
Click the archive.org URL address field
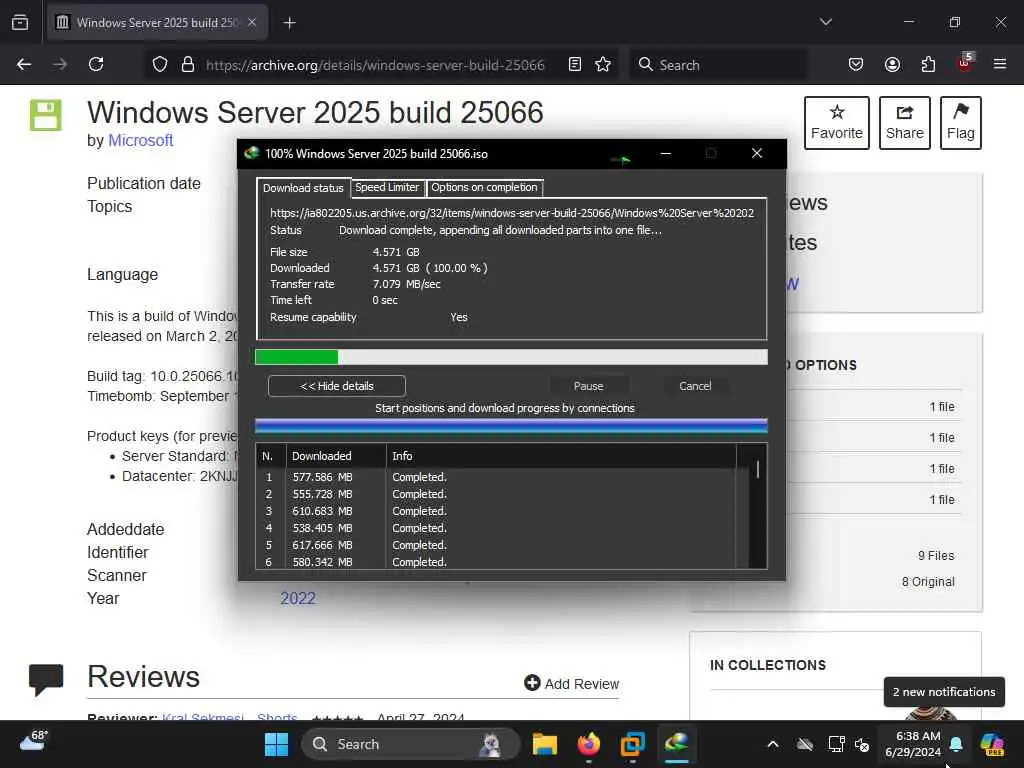click(375, 64)
